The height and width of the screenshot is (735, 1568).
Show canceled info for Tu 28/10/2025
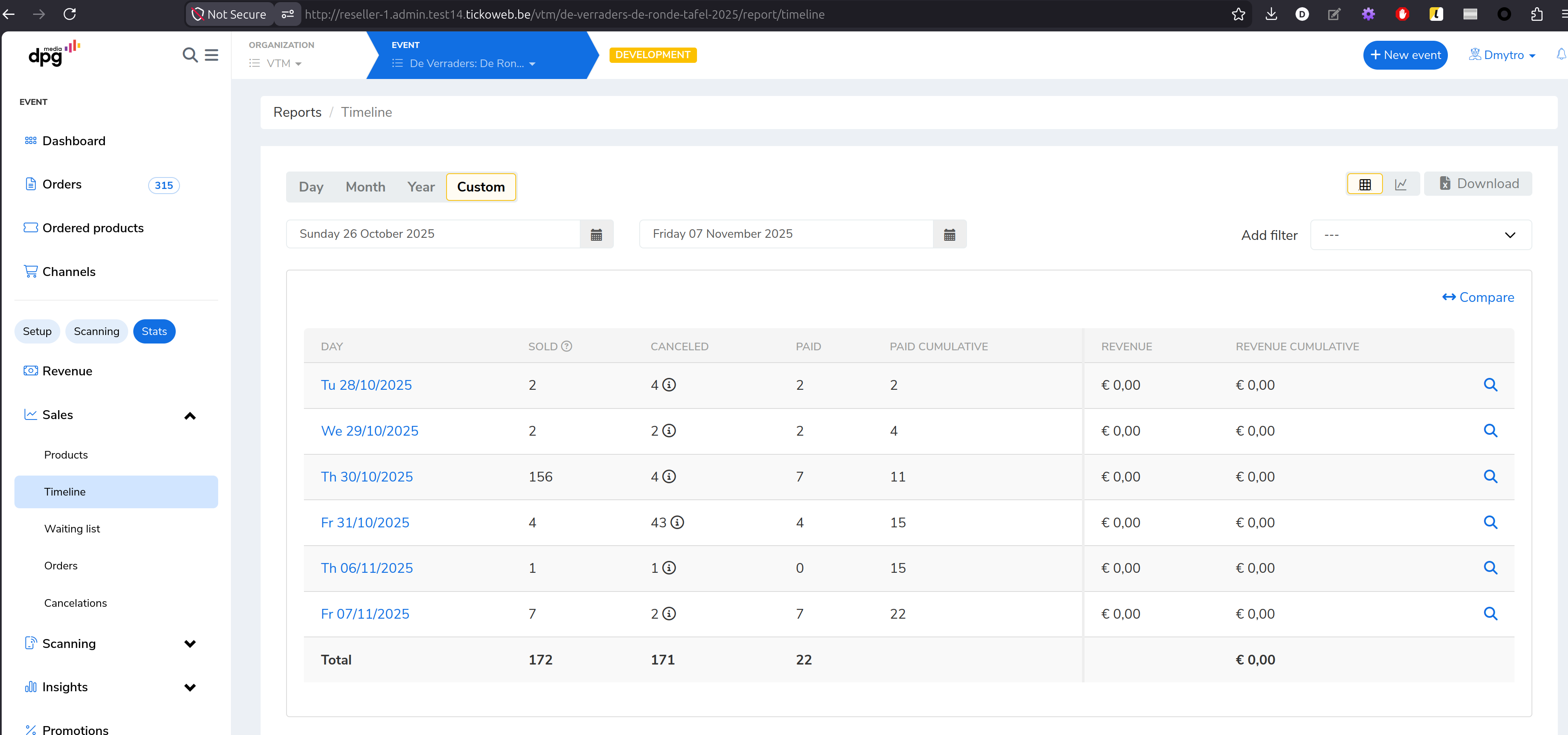[x=669, y=385]
